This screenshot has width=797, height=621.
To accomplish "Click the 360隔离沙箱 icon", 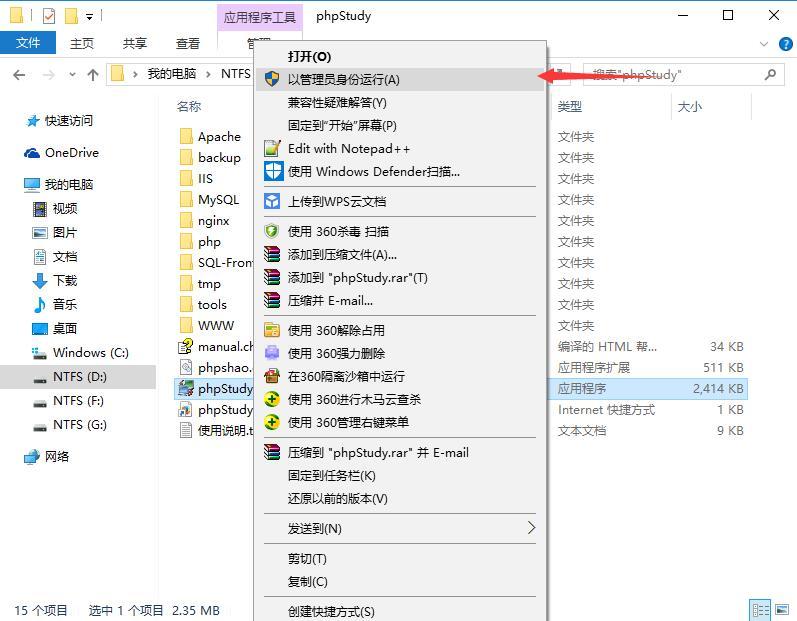I will pyautogui.click(x=272, y=376).
